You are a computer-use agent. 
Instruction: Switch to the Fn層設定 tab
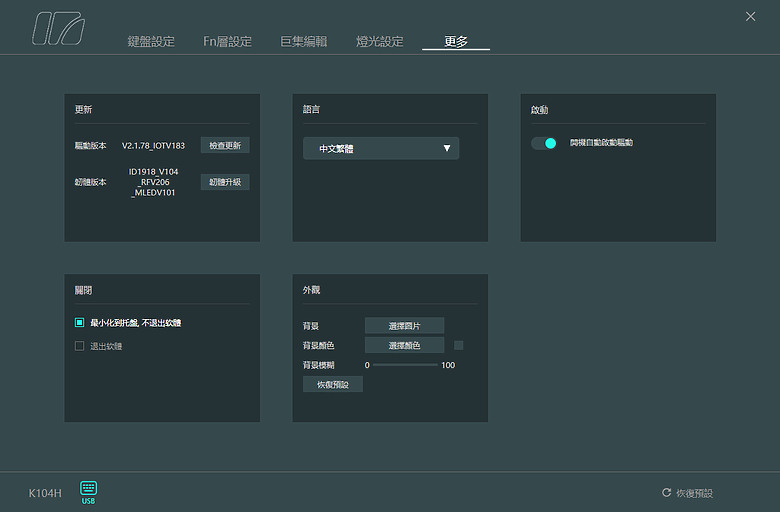pos(227,41)
